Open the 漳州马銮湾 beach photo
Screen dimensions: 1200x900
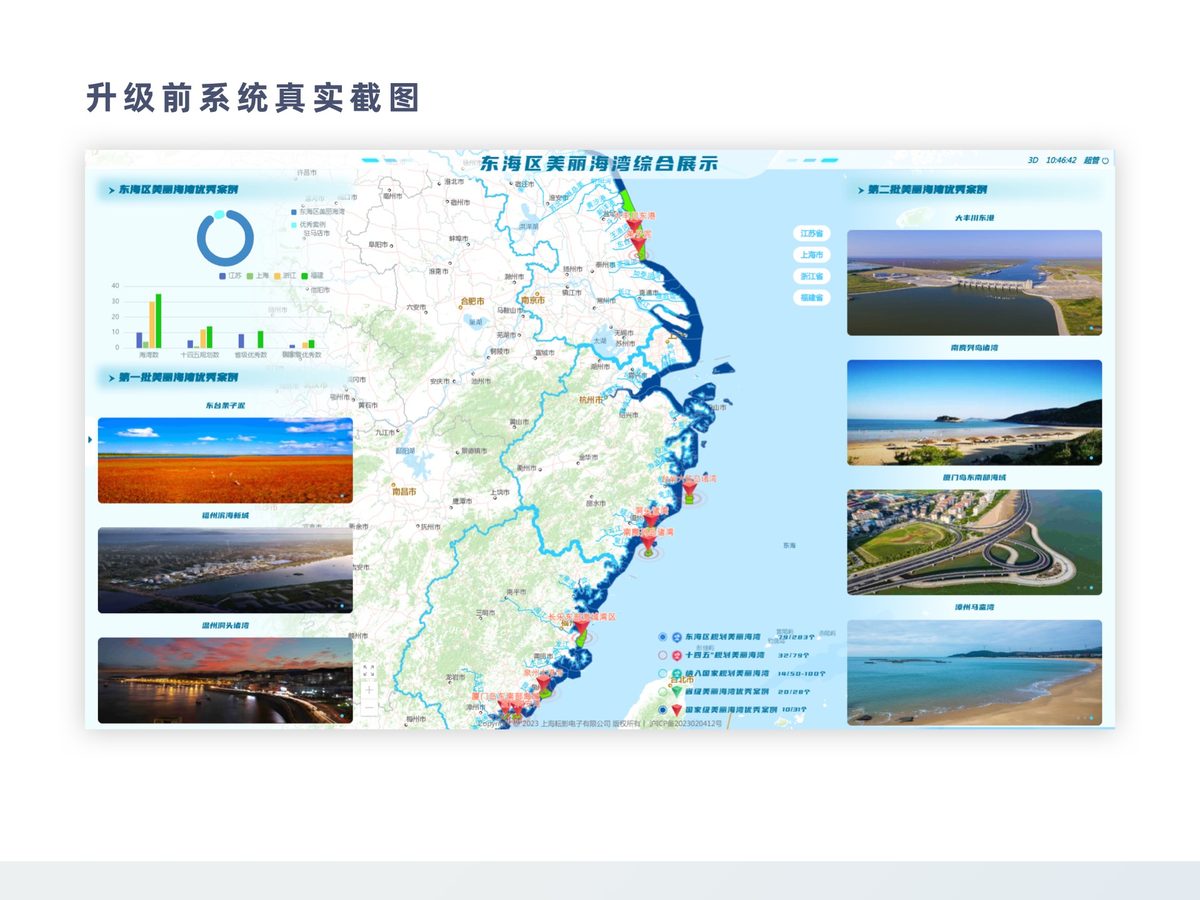(x=974, y=672)
